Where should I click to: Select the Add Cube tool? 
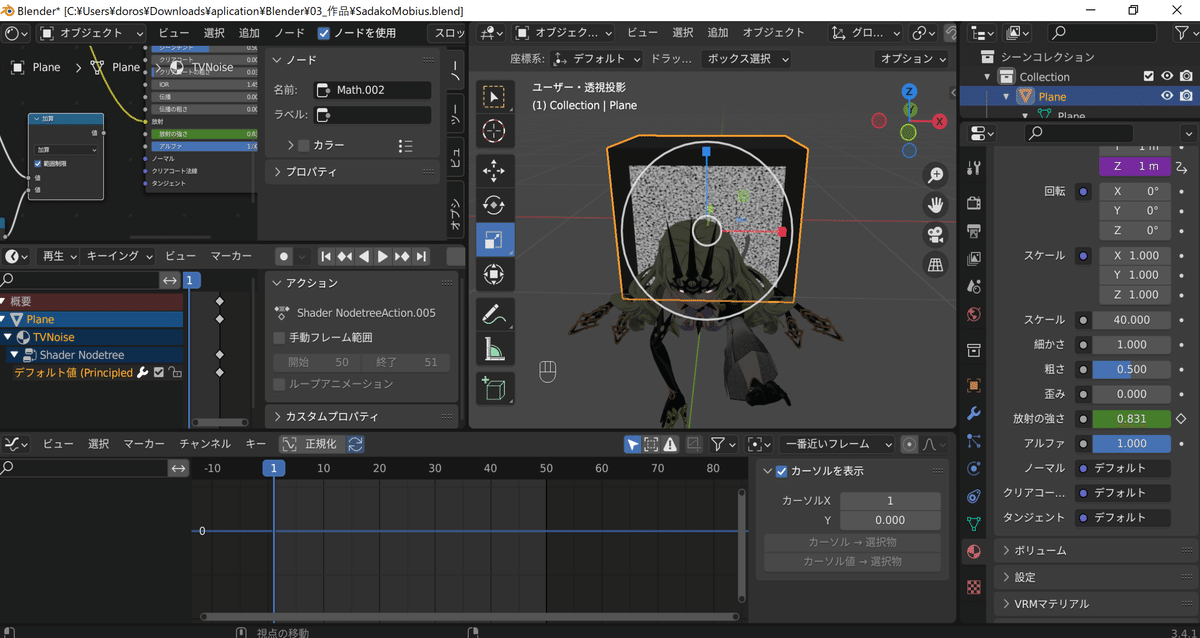click(494, 390)
